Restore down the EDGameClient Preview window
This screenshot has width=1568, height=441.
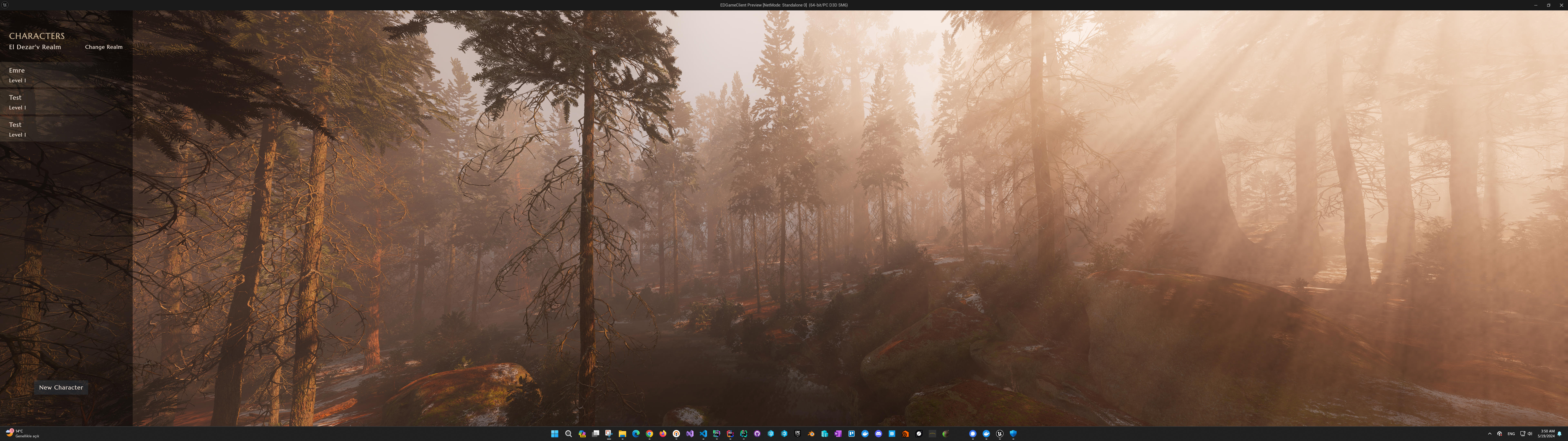[x=1549, y=5]
